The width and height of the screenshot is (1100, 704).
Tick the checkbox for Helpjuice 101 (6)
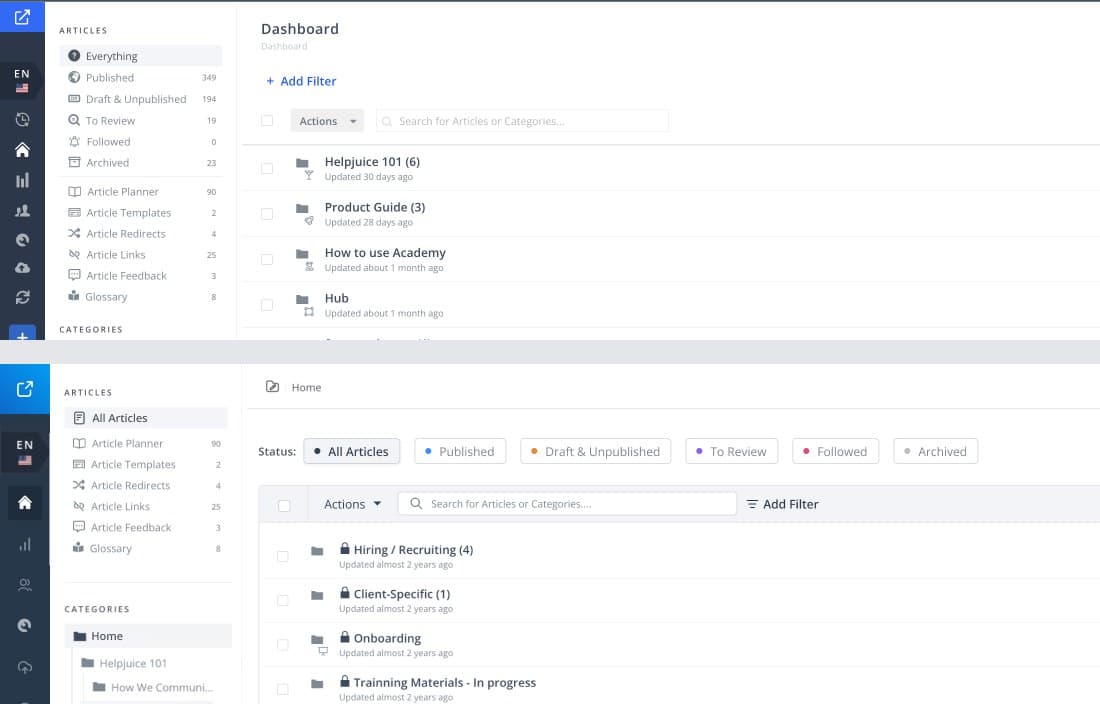click(267, 168)
